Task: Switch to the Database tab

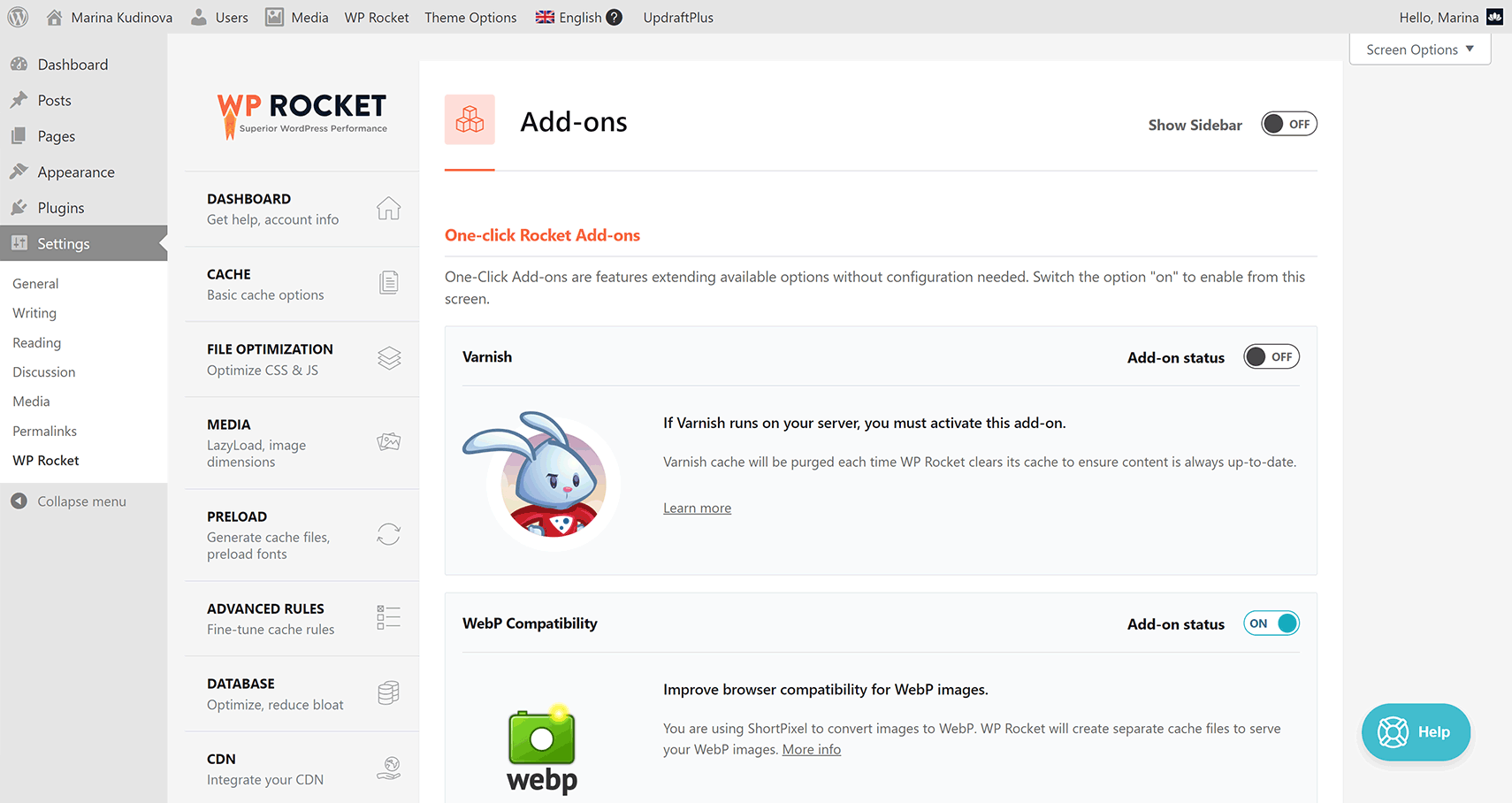Action: (x=302, y=693)
